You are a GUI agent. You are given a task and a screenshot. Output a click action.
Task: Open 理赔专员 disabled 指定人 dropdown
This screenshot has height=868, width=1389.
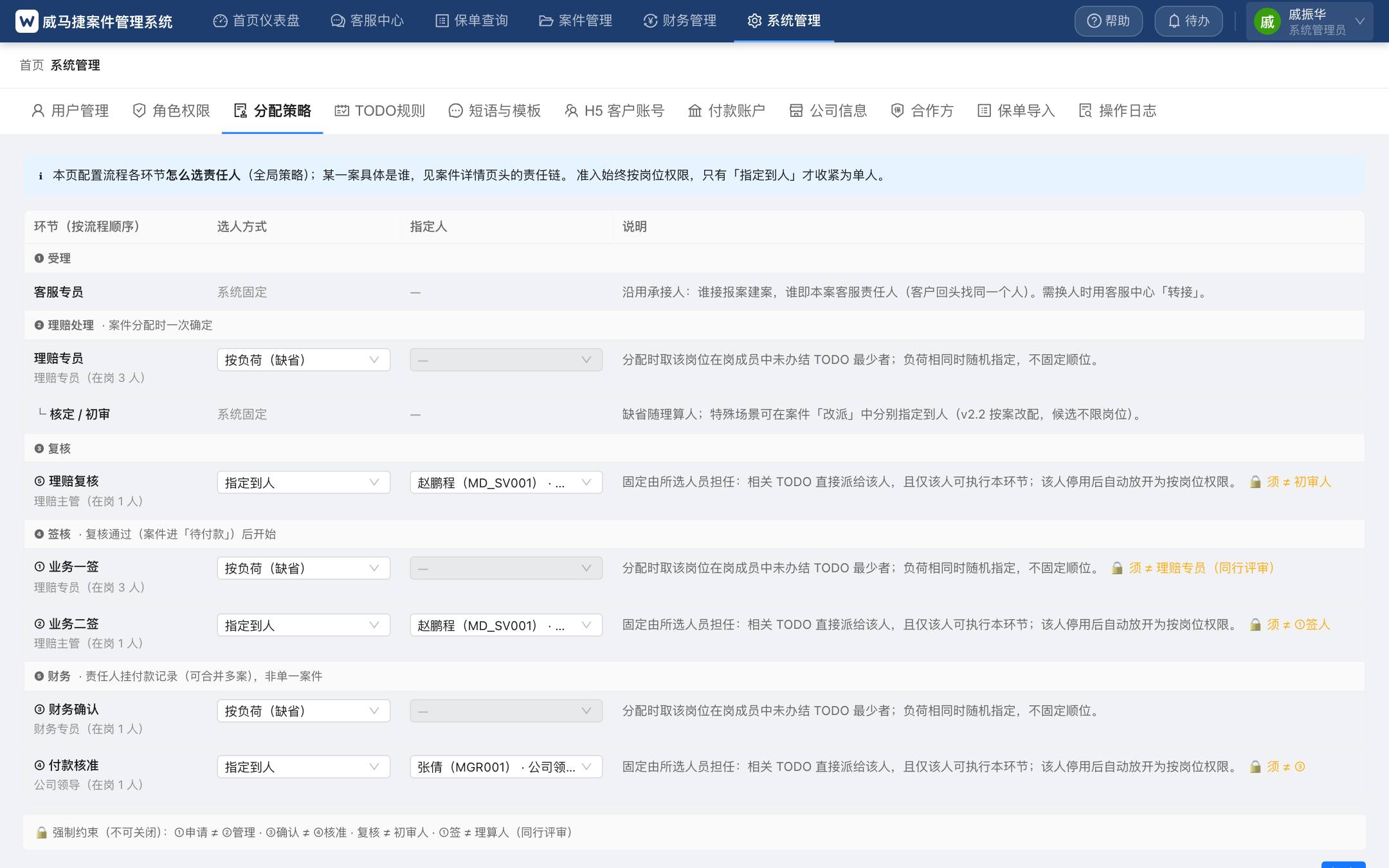[506, 360]
